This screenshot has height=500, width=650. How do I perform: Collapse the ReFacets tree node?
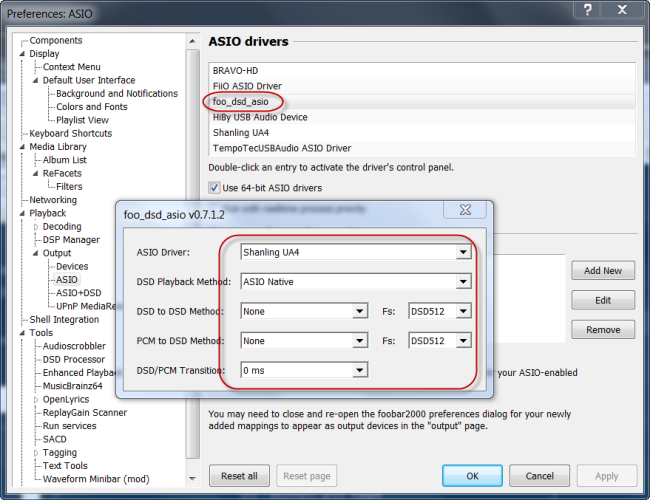(36, 173)
